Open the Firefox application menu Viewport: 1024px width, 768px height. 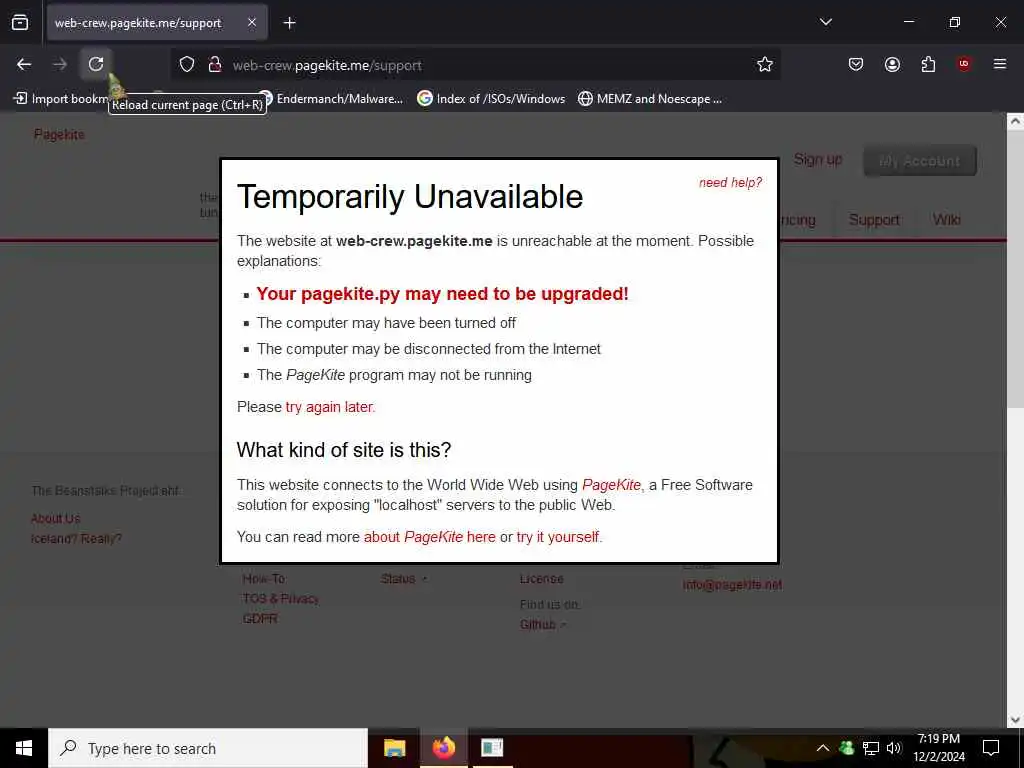coord(1000,64)
